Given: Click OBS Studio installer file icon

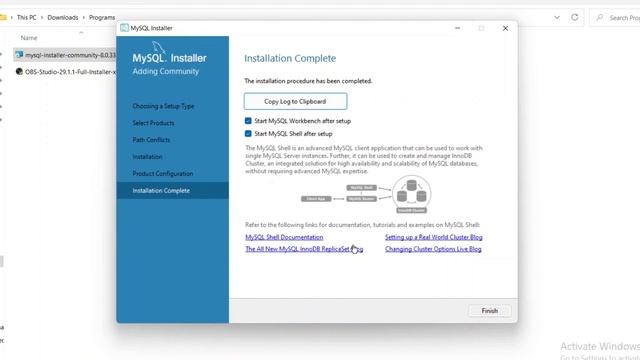Looking at the screenshot, I should pyautogui.click(x=19, y=71).
